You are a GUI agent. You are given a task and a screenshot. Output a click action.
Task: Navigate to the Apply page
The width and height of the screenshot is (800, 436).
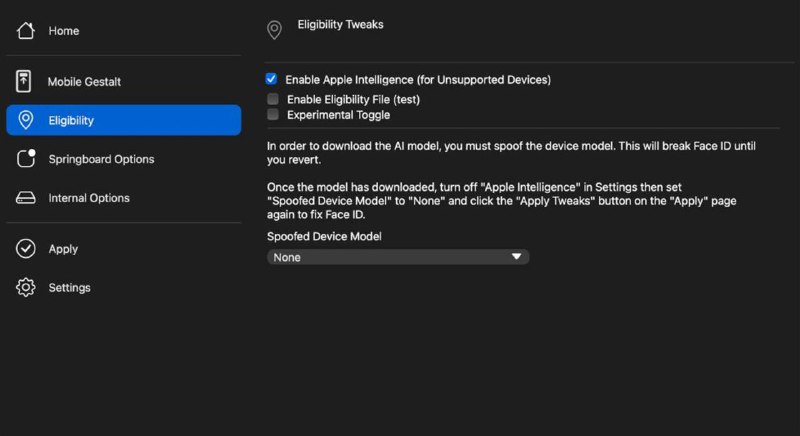[63, 249]
